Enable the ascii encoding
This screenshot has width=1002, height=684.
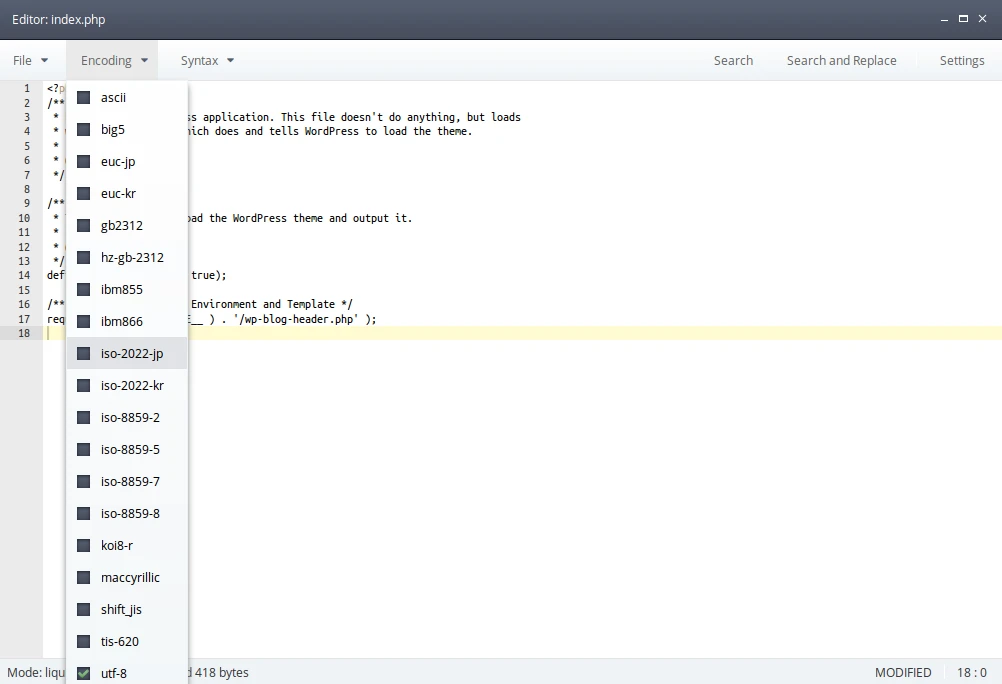[112, 97]
